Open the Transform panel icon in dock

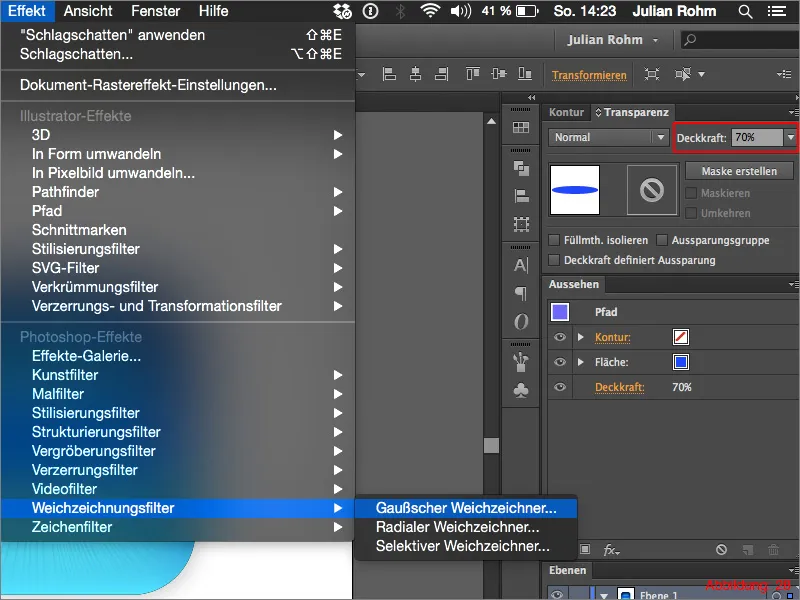click(x=521, y=224)
